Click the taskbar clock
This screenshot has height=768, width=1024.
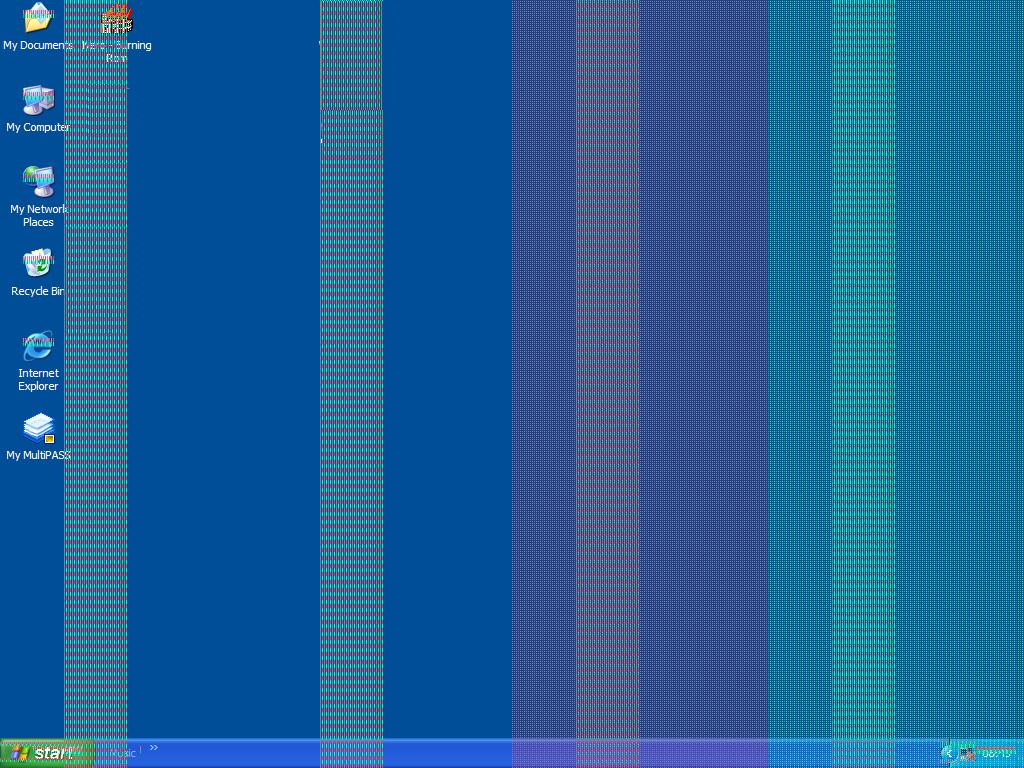996,753
